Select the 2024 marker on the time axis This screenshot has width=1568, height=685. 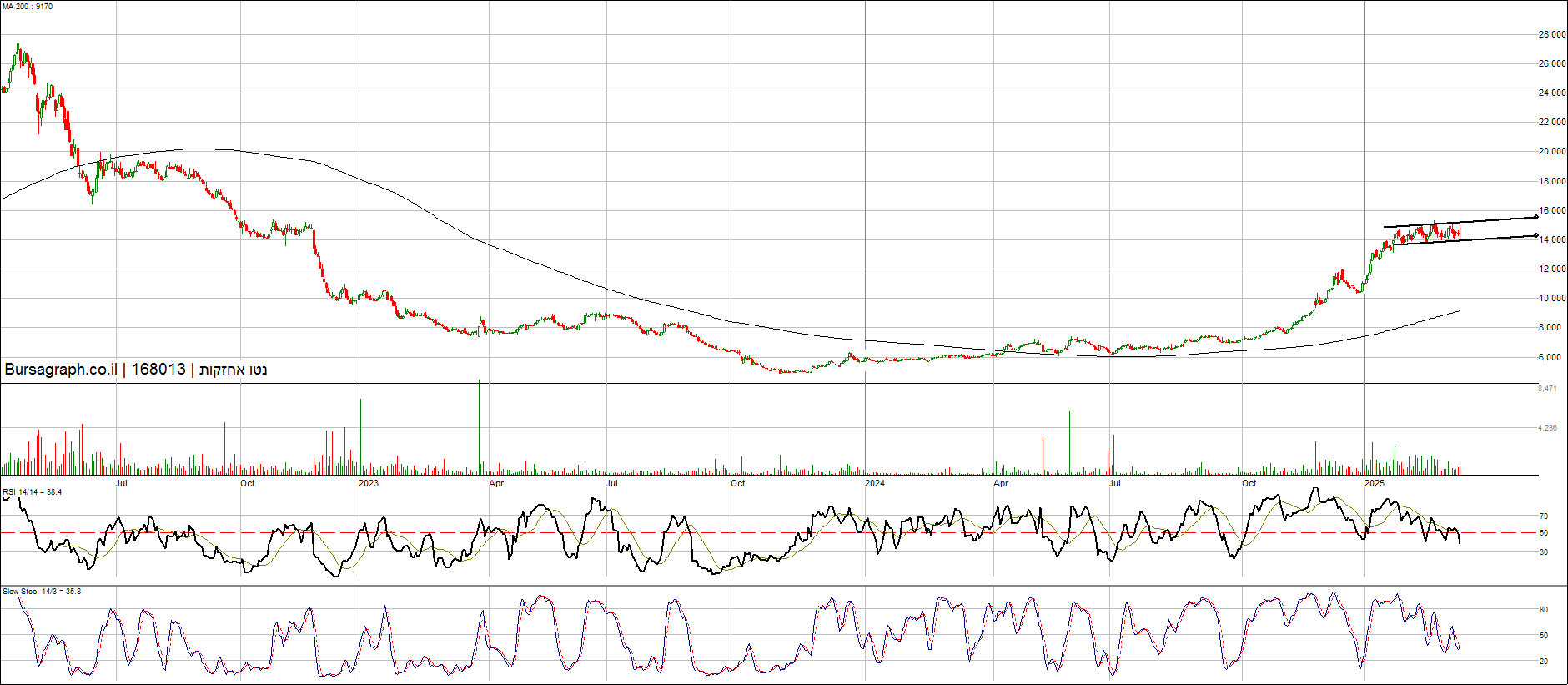coord(874,483)
